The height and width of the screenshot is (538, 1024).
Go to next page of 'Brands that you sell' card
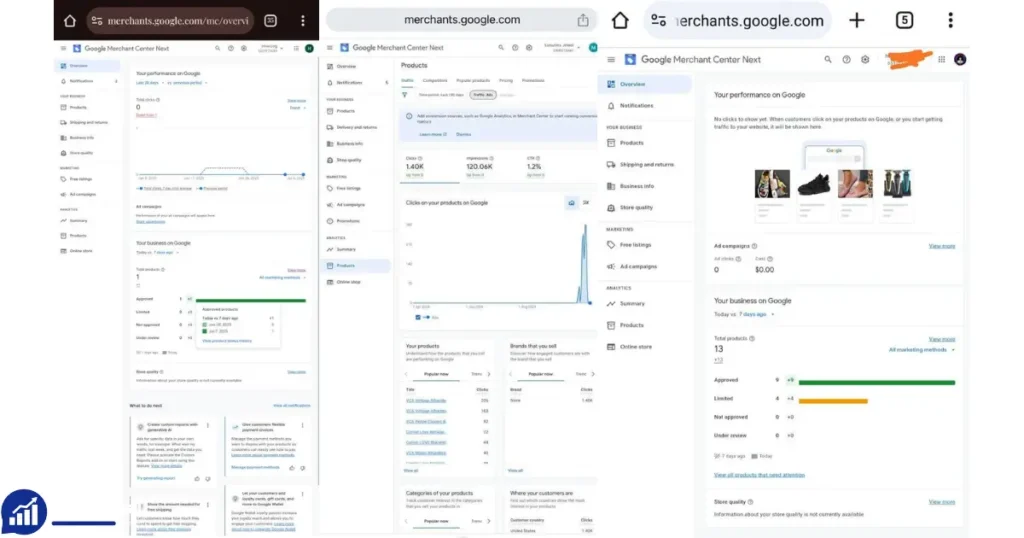click(593, 374)
